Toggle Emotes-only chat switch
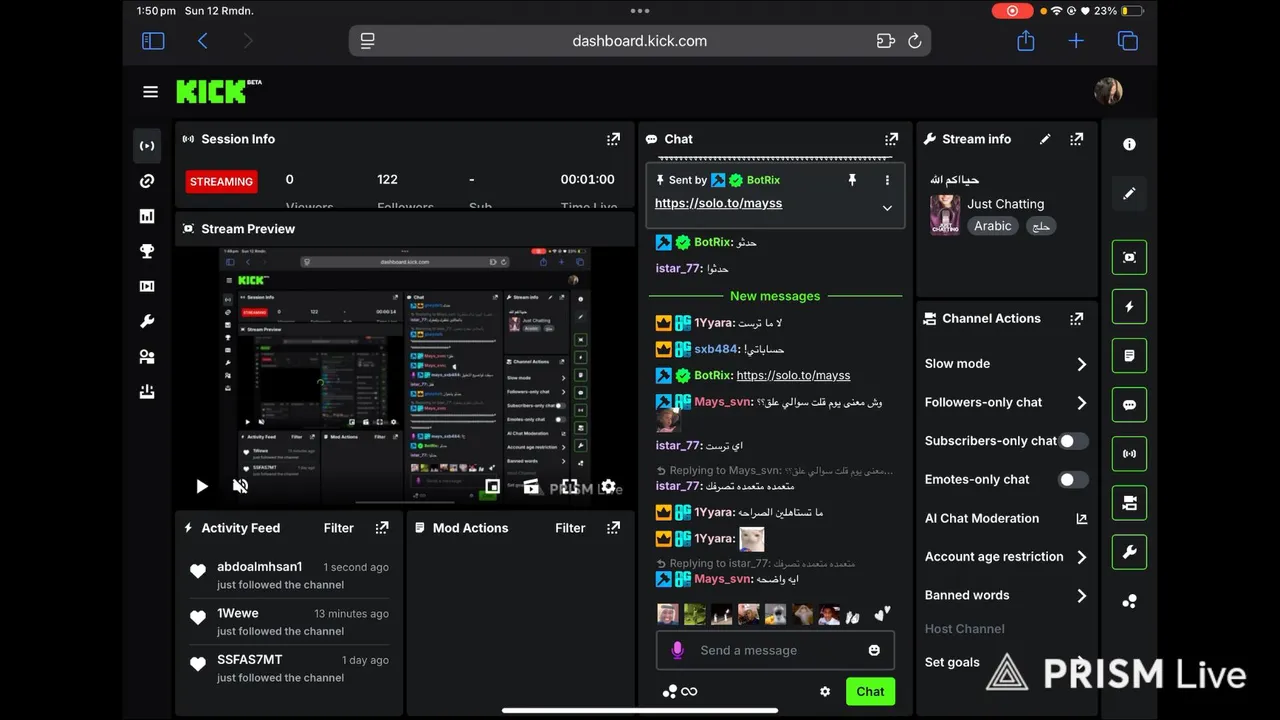The height and width of the screenshot is (720, 1280). point(1073,480)
